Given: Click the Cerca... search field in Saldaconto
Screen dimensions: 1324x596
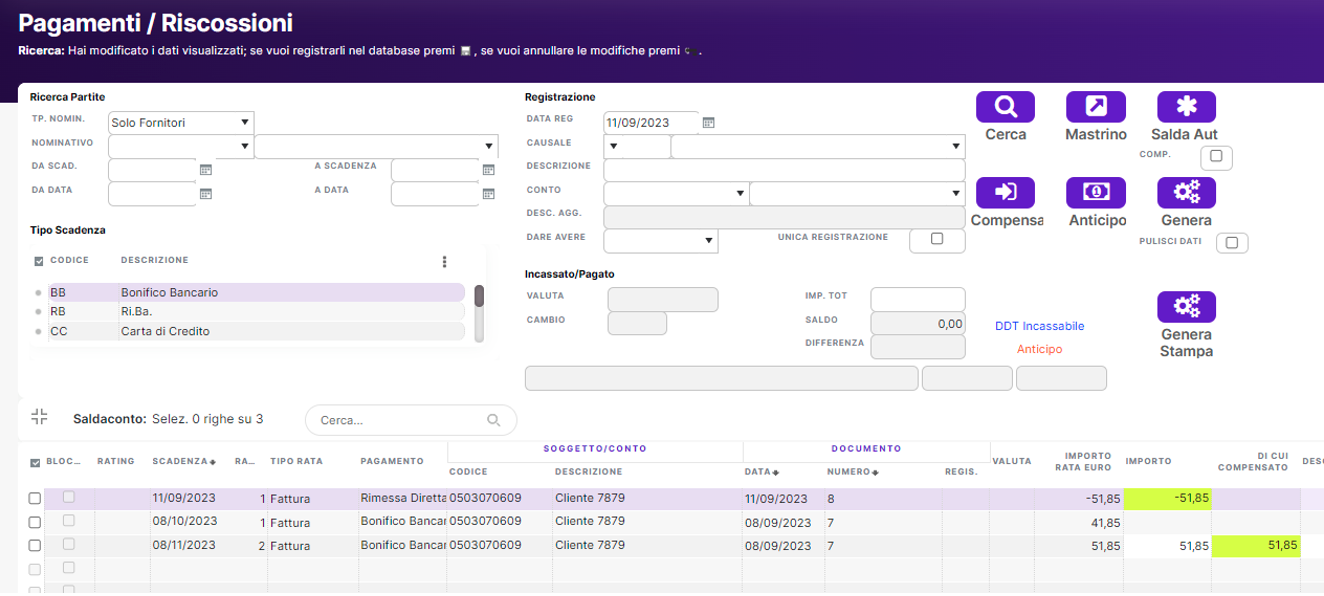Looking at the screenshot, I should (410, 421).
